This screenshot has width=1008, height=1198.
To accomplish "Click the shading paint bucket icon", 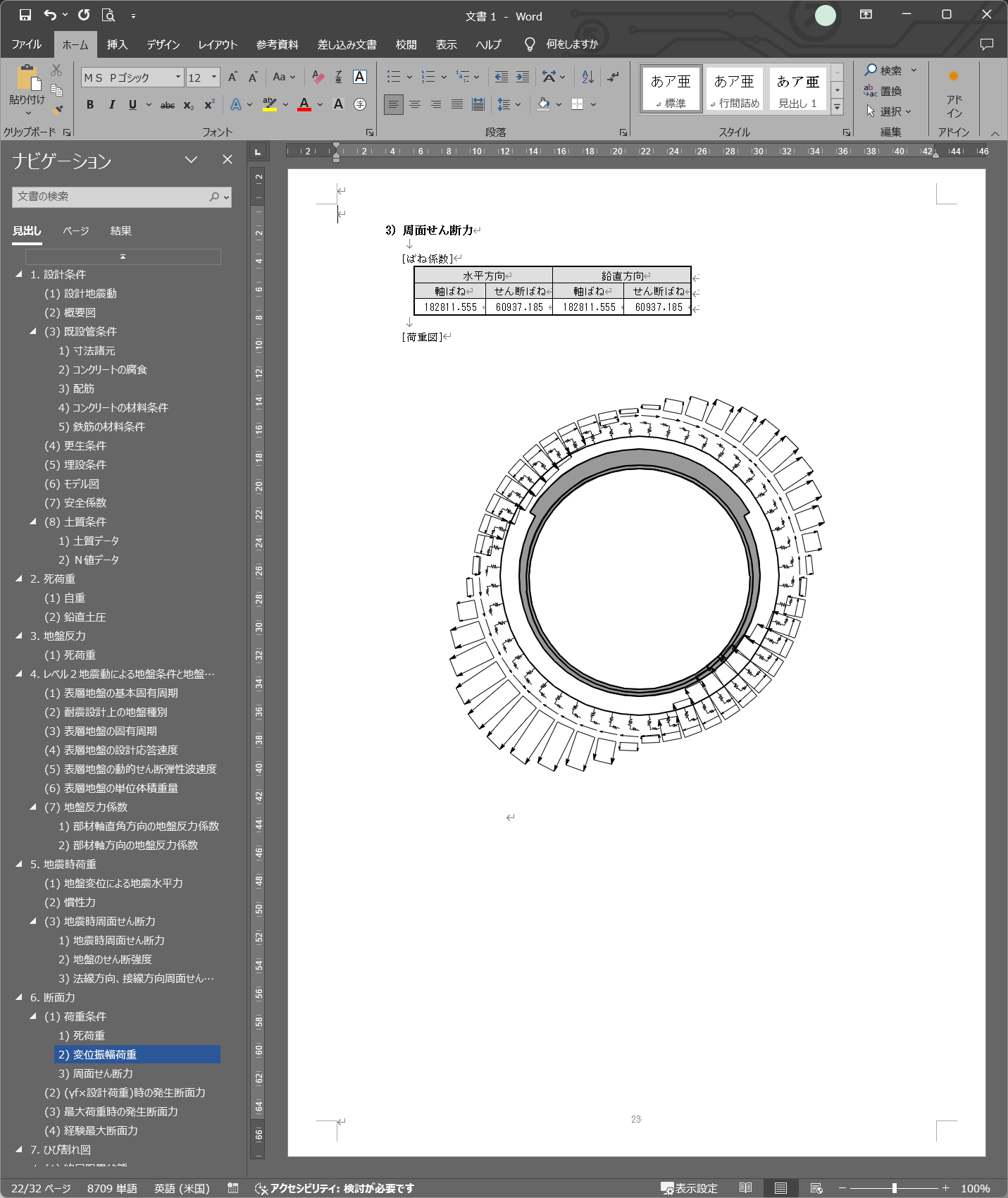I will point(543,104).
